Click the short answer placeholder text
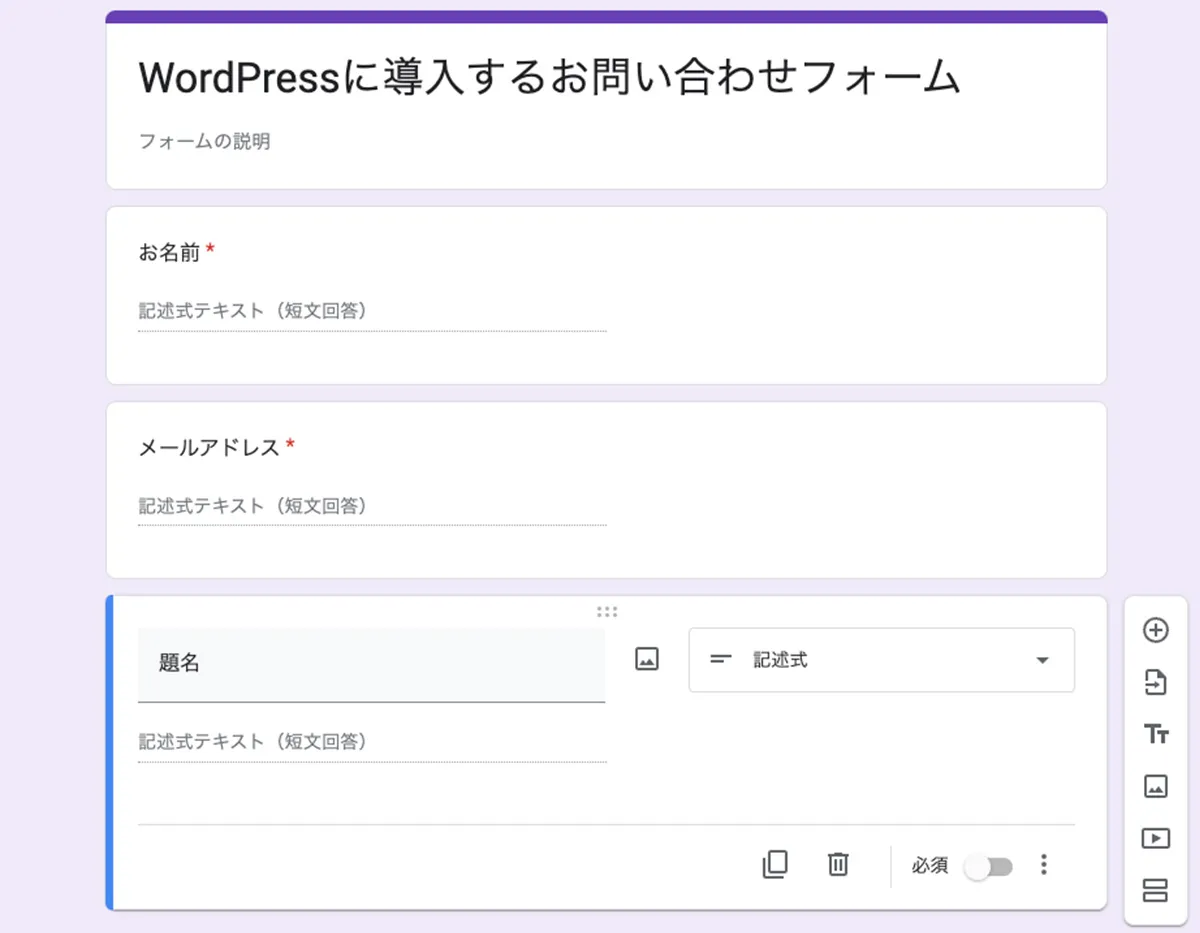The height and width of the screenshot is (933, 1200). pos(252,742)
